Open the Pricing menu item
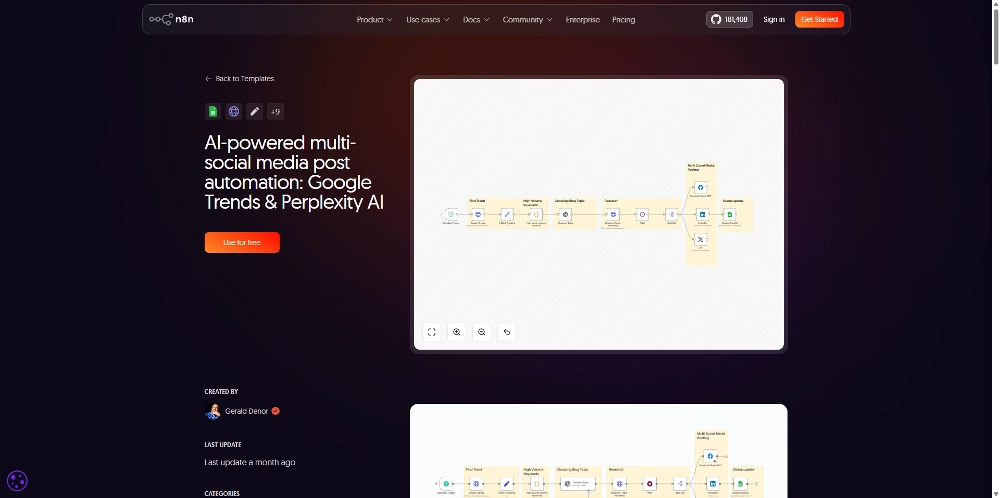Screen dimensions: 1000x498 point(623,19)
